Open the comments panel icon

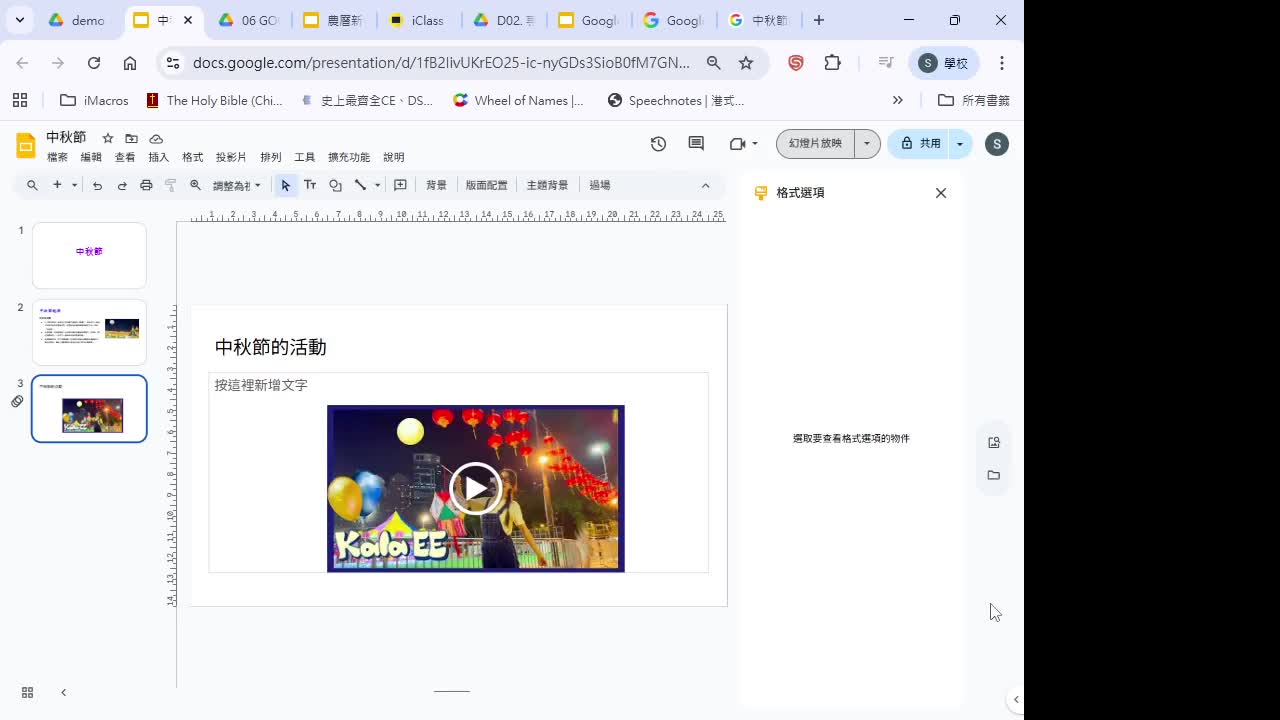[695, 144]
